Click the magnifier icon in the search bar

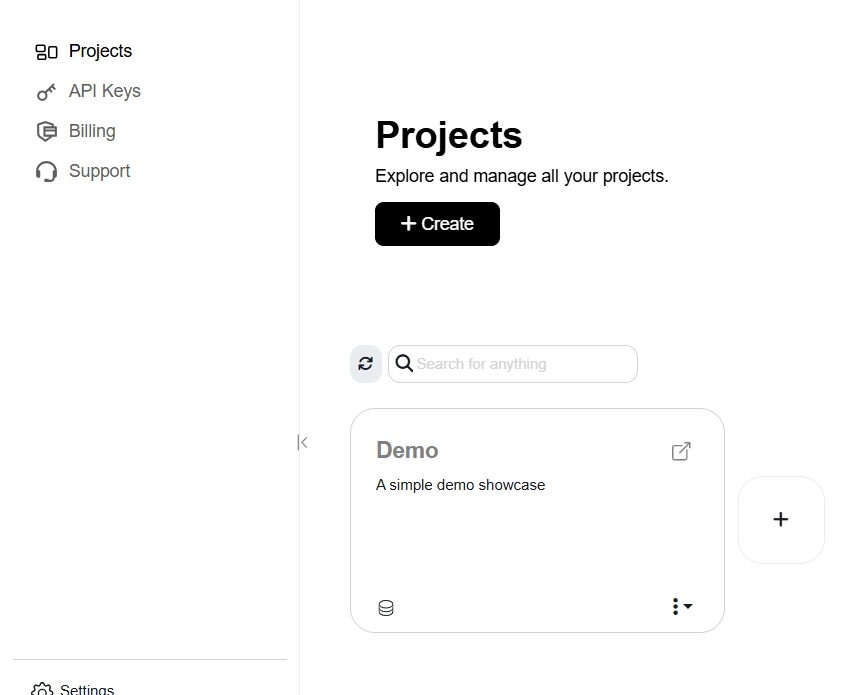(404, 364)
